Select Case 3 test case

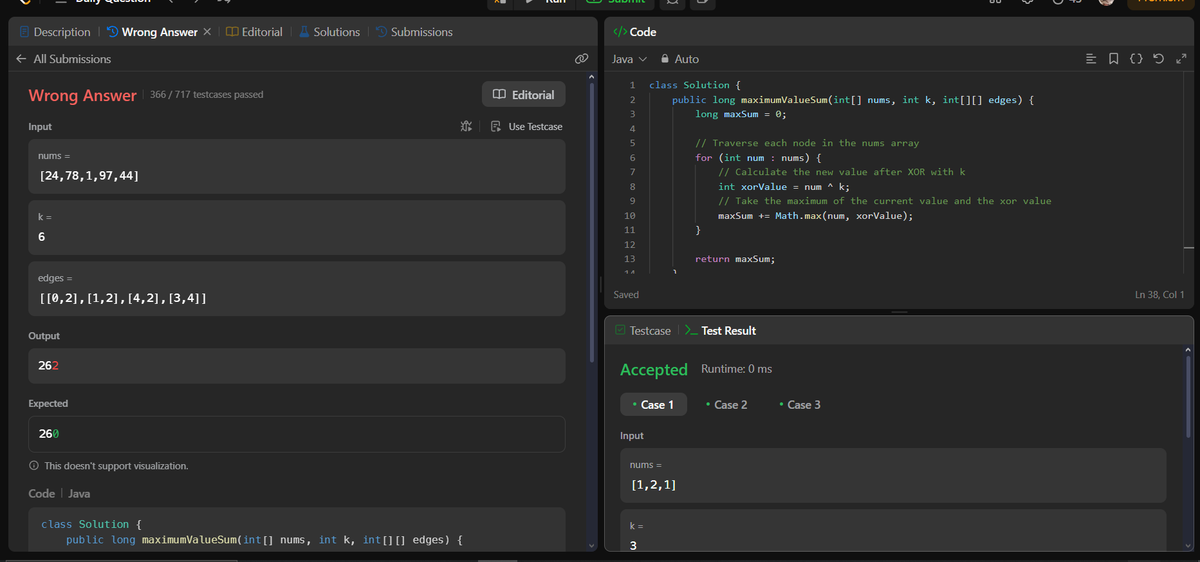coord(799,405)
